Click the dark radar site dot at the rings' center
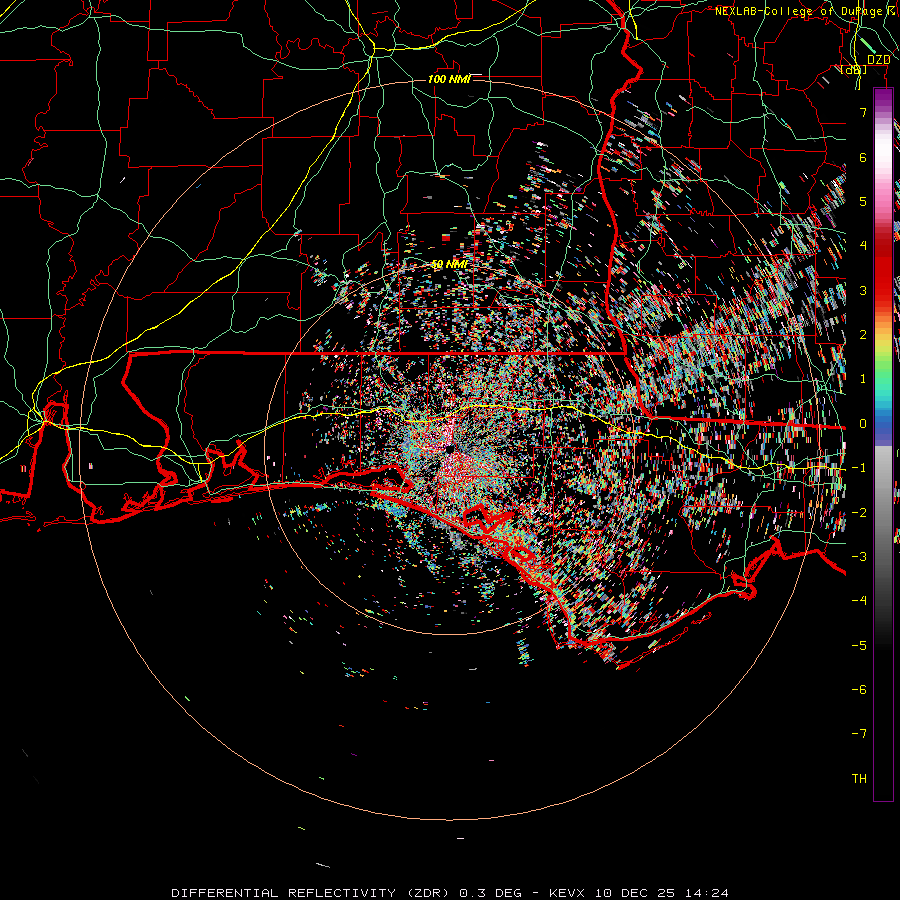Image resolution: width=900 pixels, height=900 pixels. point(449,449)
